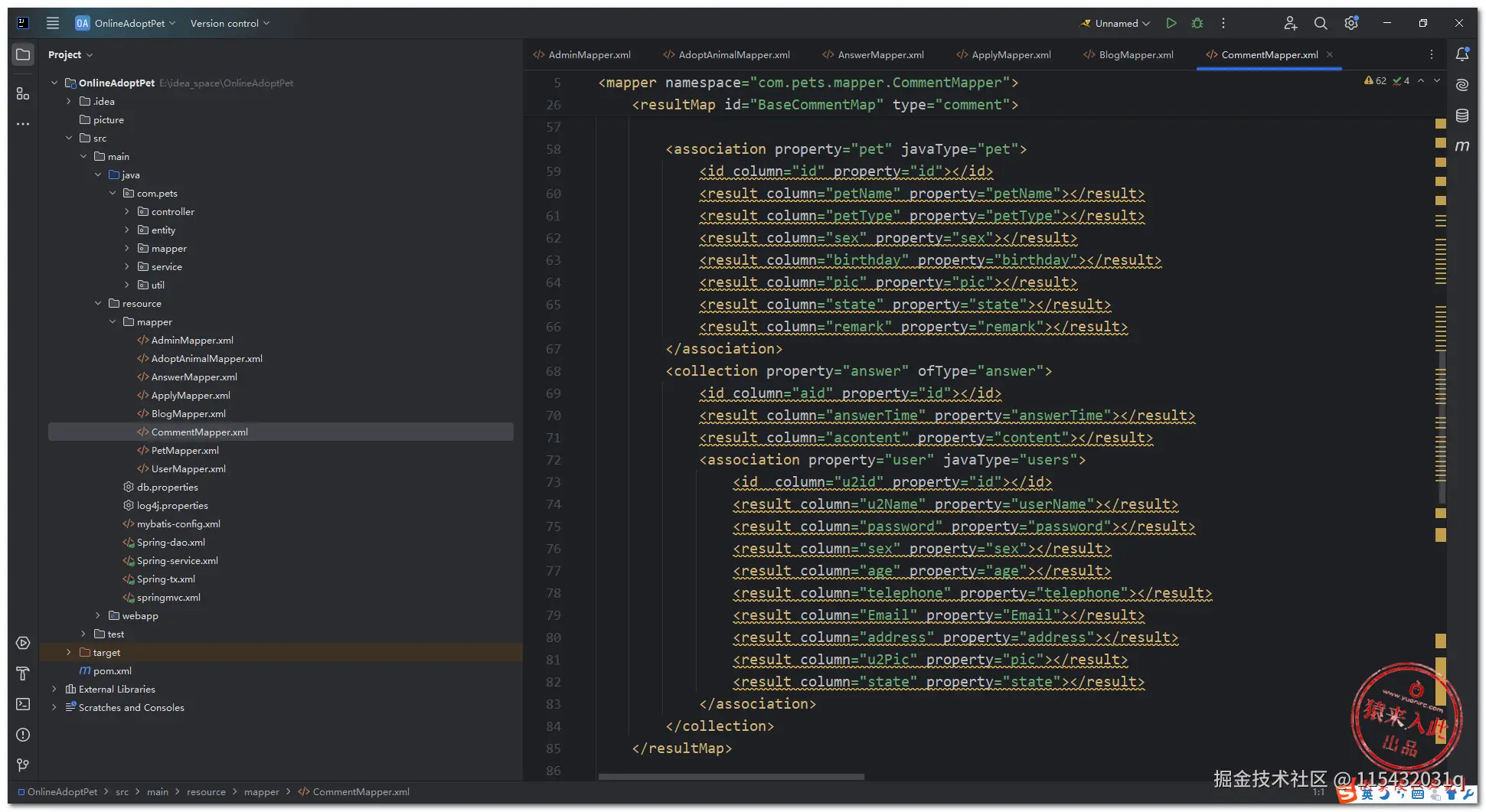Image resolution: width=1486 pixels, height=812 pixels.
Task: Select PetMapper.xml in project tree
Action: tap(185, 450)
